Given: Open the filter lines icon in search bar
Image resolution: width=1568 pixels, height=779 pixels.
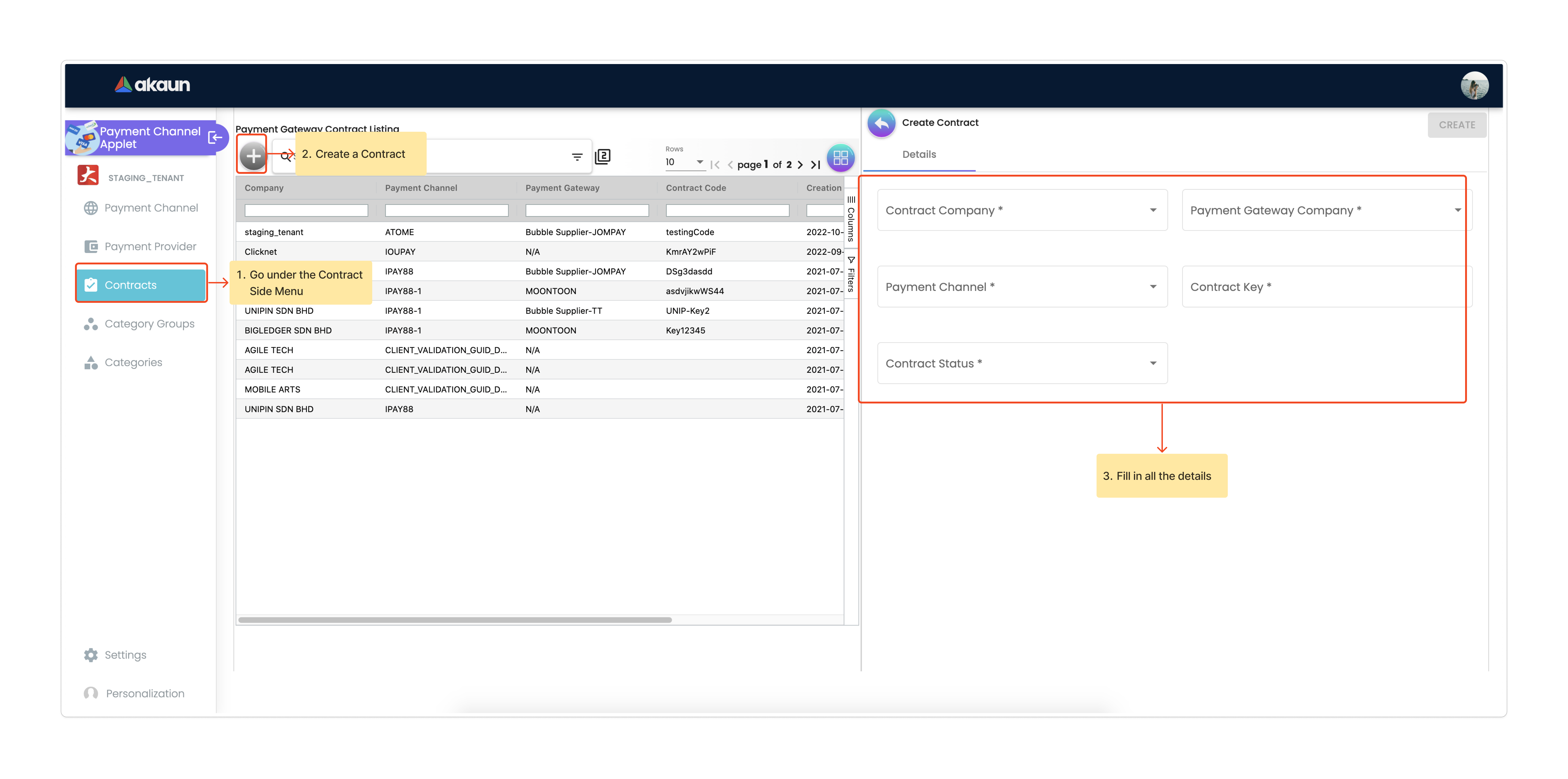Looking at the screenshot, I should click(x=577, y=157).
